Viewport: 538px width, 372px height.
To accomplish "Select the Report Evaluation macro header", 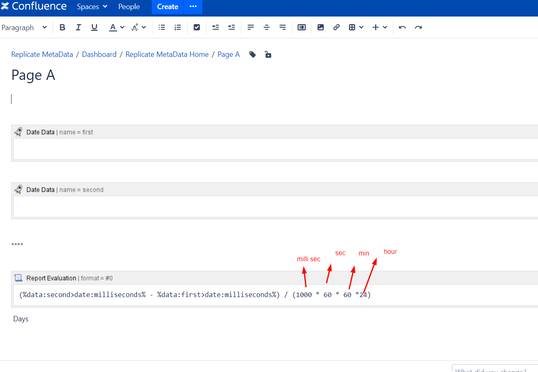I will [274, 278].
